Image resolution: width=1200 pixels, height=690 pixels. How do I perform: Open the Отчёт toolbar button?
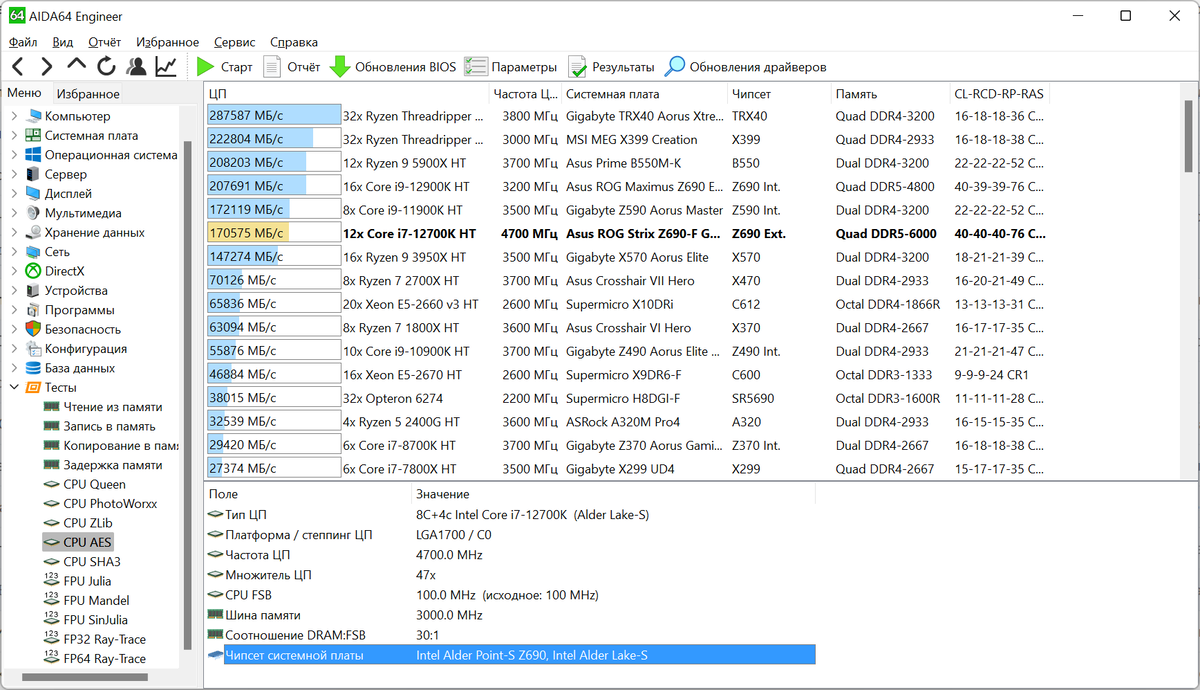[x=292, y=67]
